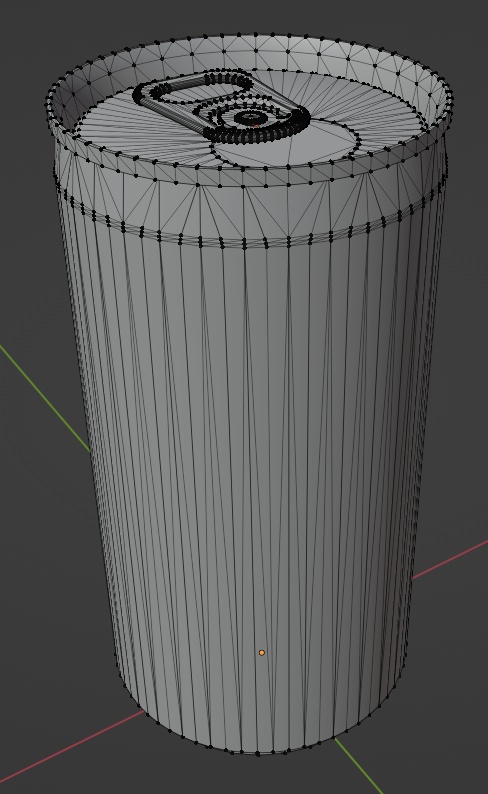Click the green Y axis line at upper left

[45, 396]
